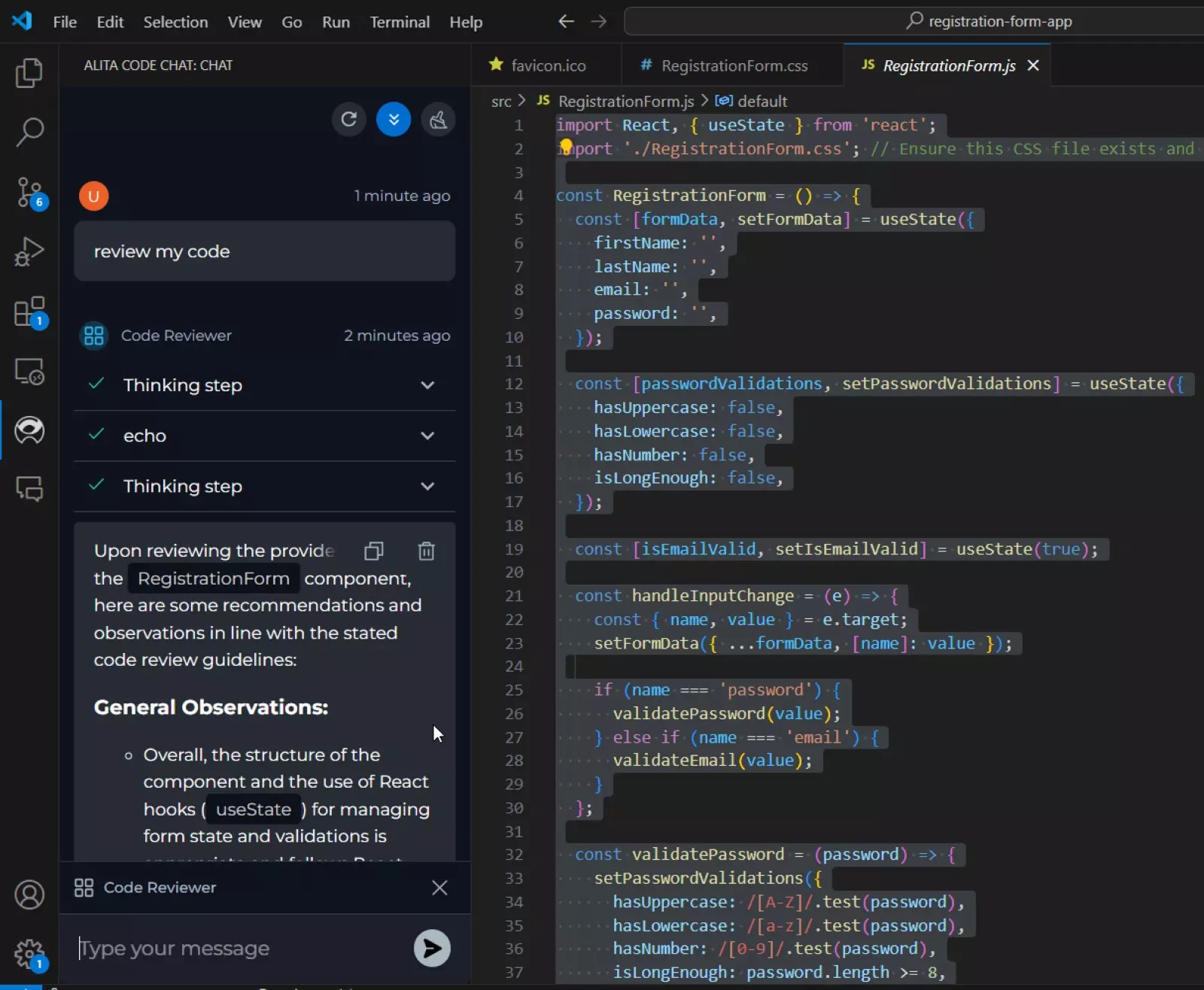Copy the Code Reviewer response
Viewport: 1204px width, 990px height.
pyautogui.click(x=374, y=551)
